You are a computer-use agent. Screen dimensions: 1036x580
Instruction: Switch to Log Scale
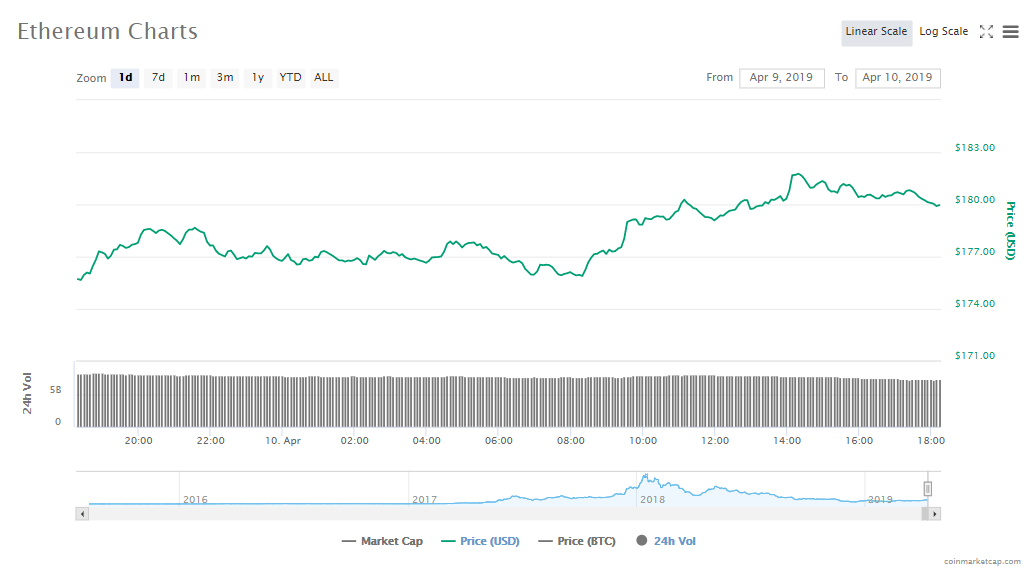pyautogui.click(x=943, y=32)
